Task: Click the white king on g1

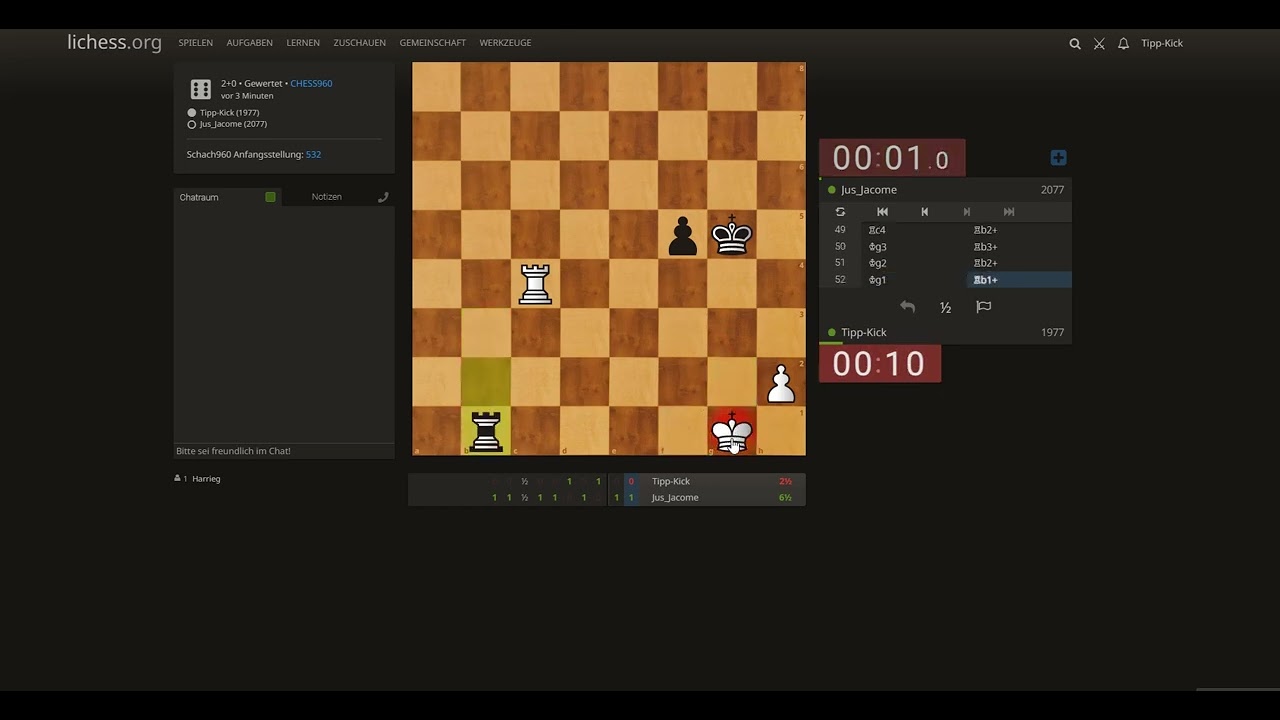Action: (x=732, y=432)
